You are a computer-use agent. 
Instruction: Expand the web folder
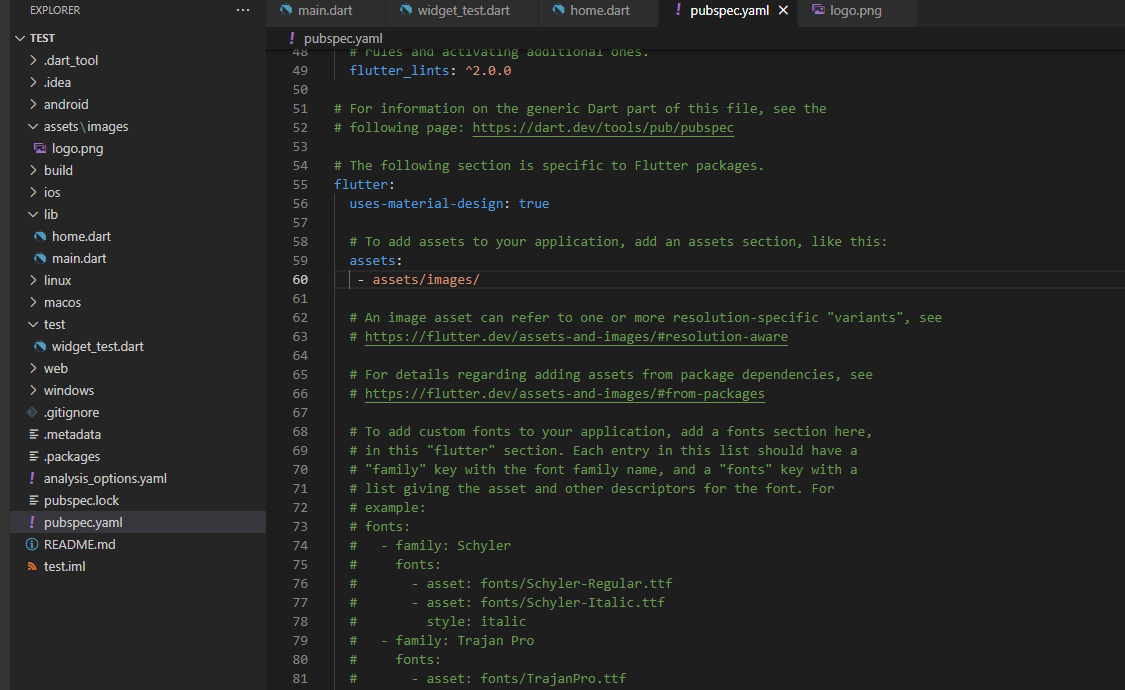click(x=33, y=368)
